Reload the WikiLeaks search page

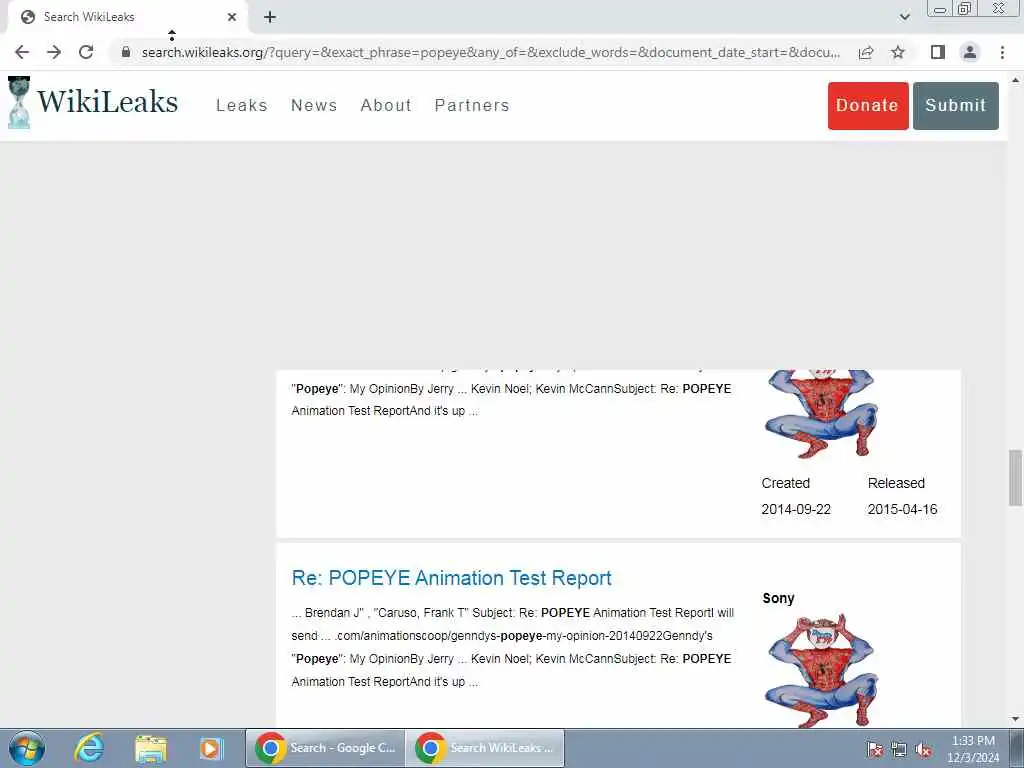pyautogui.click(x=86, y=52)
